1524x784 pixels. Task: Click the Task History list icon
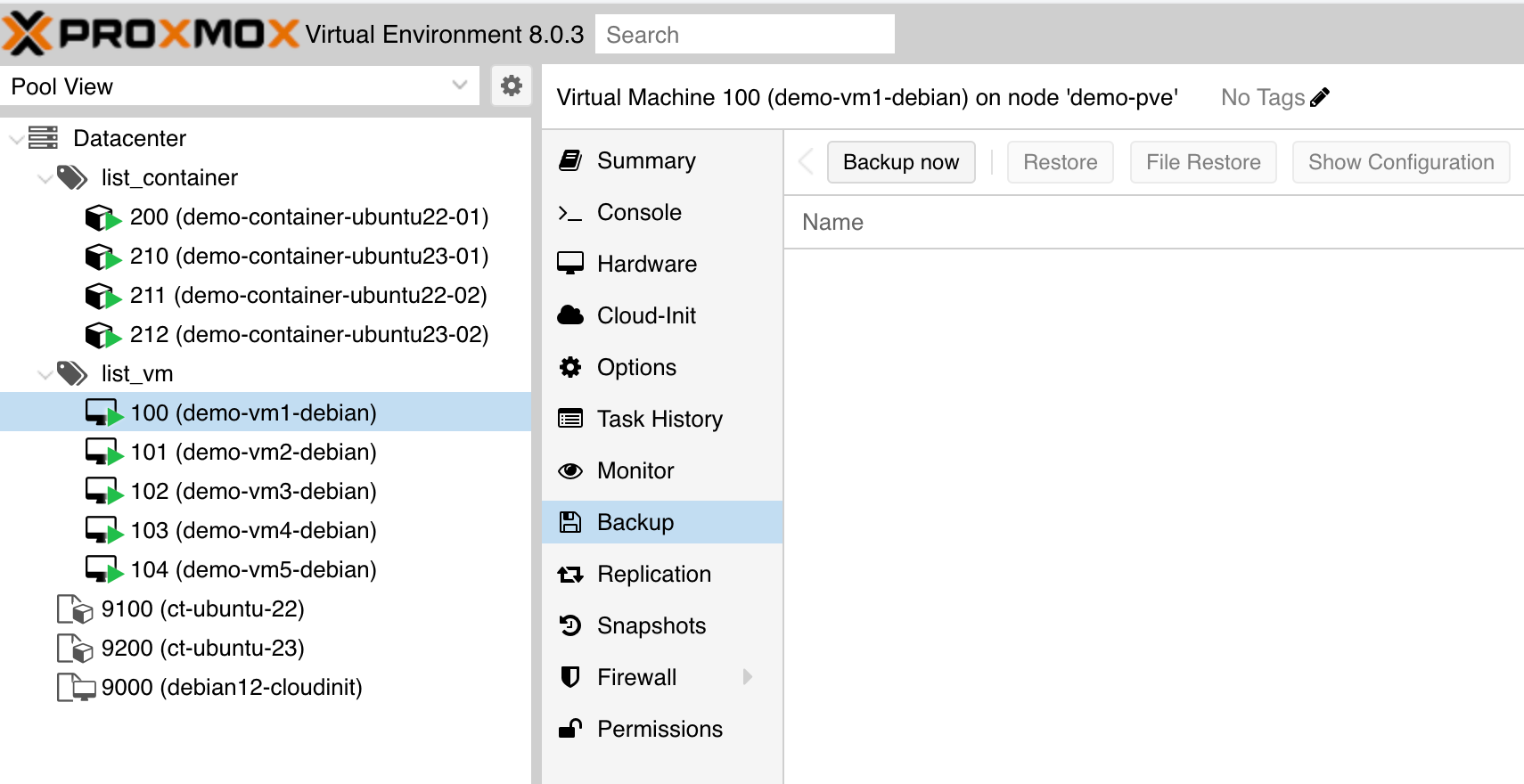click(x=570, y=419)
